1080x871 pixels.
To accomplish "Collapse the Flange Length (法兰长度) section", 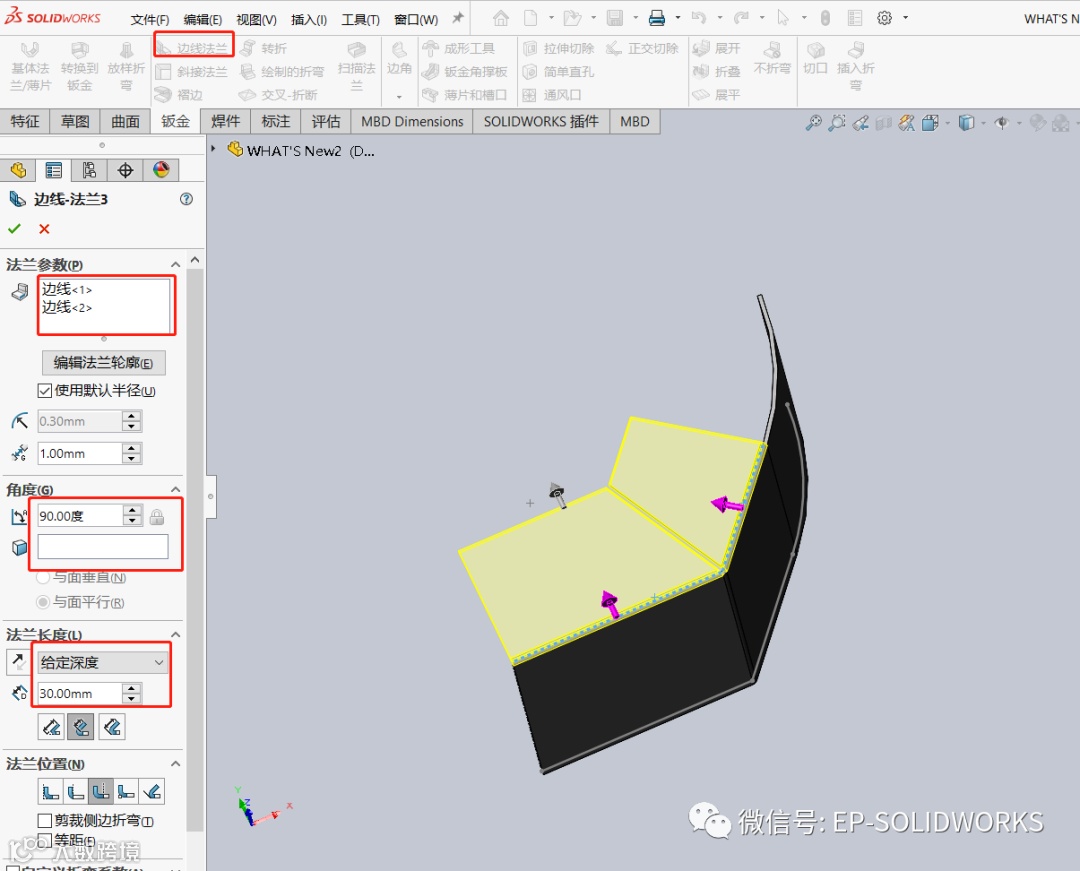I will click(176, 634).
